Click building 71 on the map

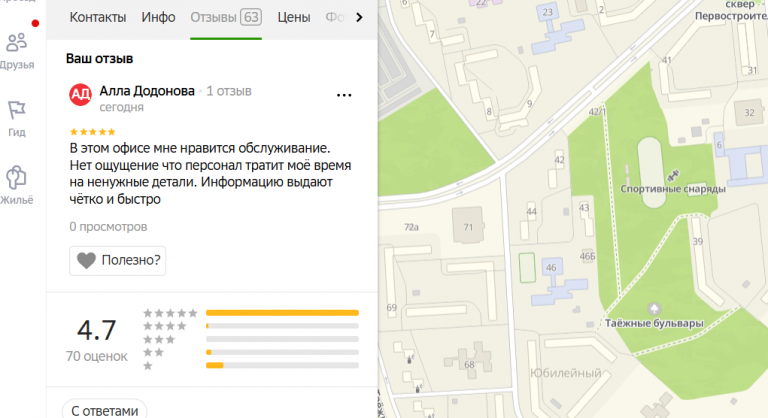[x=468, y=227]
